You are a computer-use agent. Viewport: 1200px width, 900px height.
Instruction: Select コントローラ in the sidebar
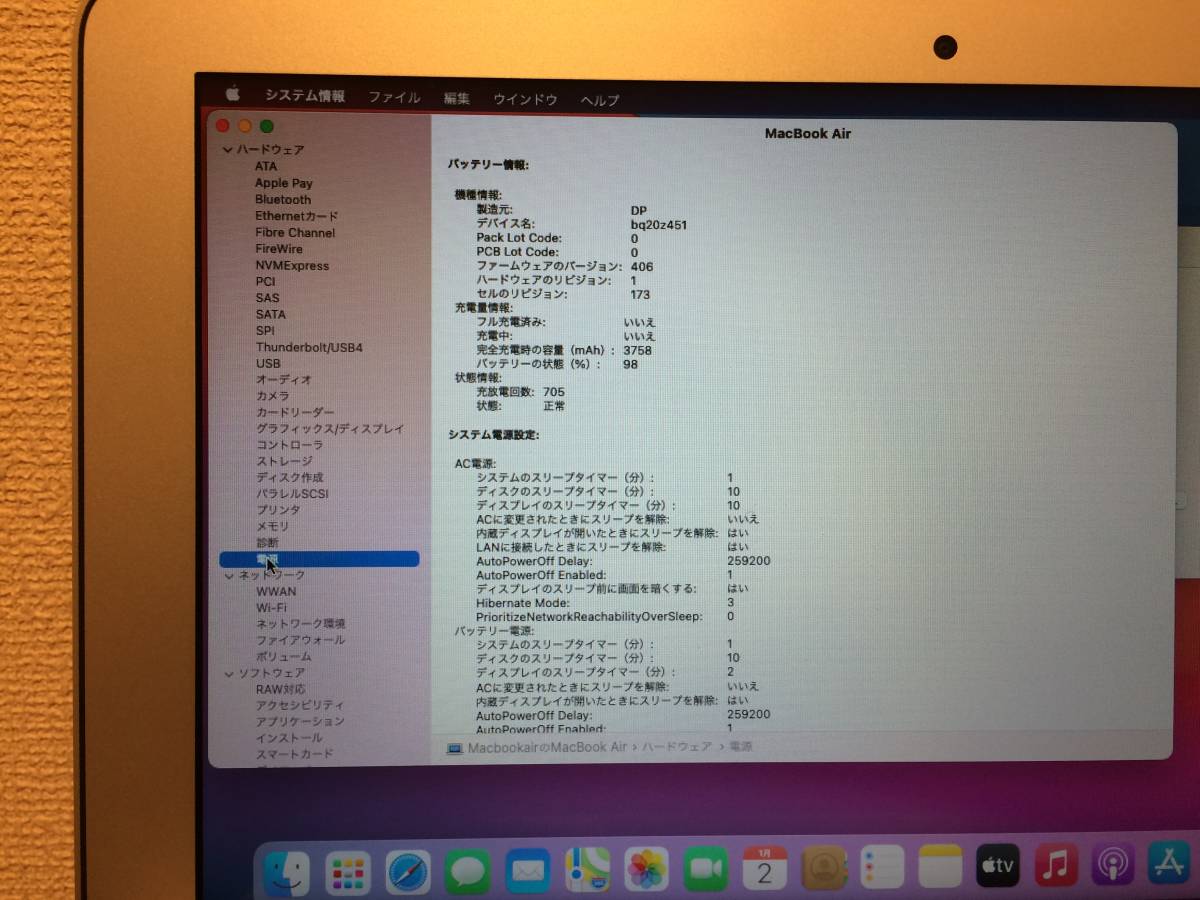(289, 445)
